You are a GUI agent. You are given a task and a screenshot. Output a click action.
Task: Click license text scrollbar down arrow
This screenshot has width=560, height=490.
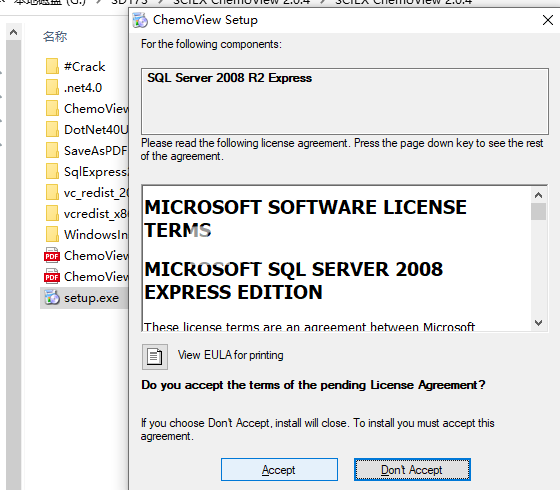point(538,323)
